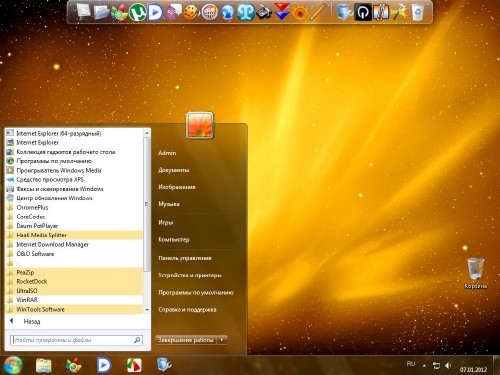
Task: Launch Daum PotPlayer from the top dock
Action: pos(155,12)
